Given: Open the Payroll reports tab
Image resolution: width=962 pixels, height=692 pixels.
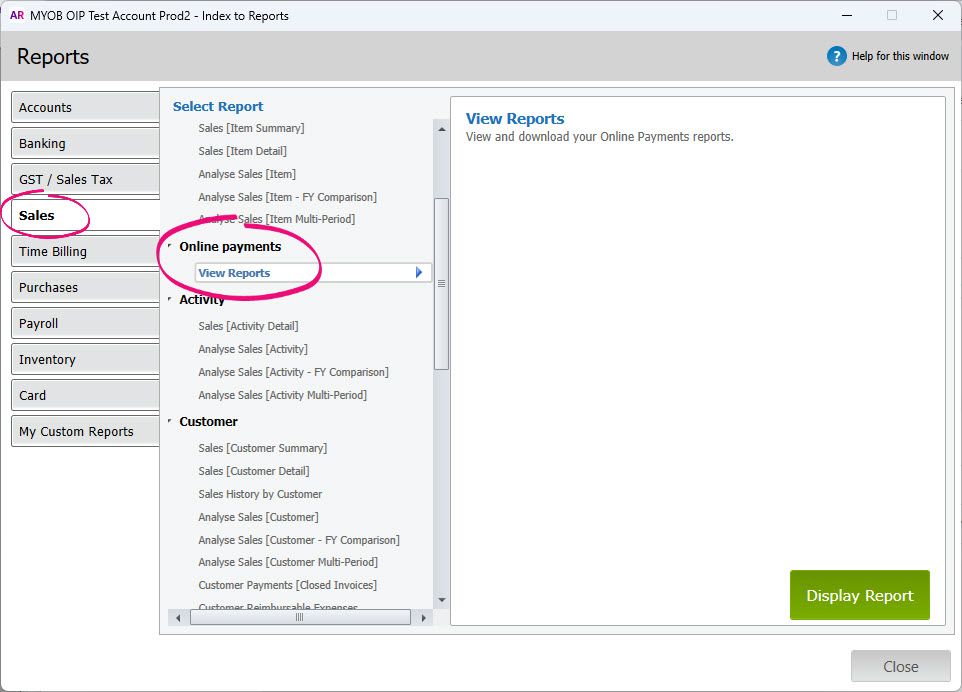Looking at the screenshot, I should coord(85,323).
